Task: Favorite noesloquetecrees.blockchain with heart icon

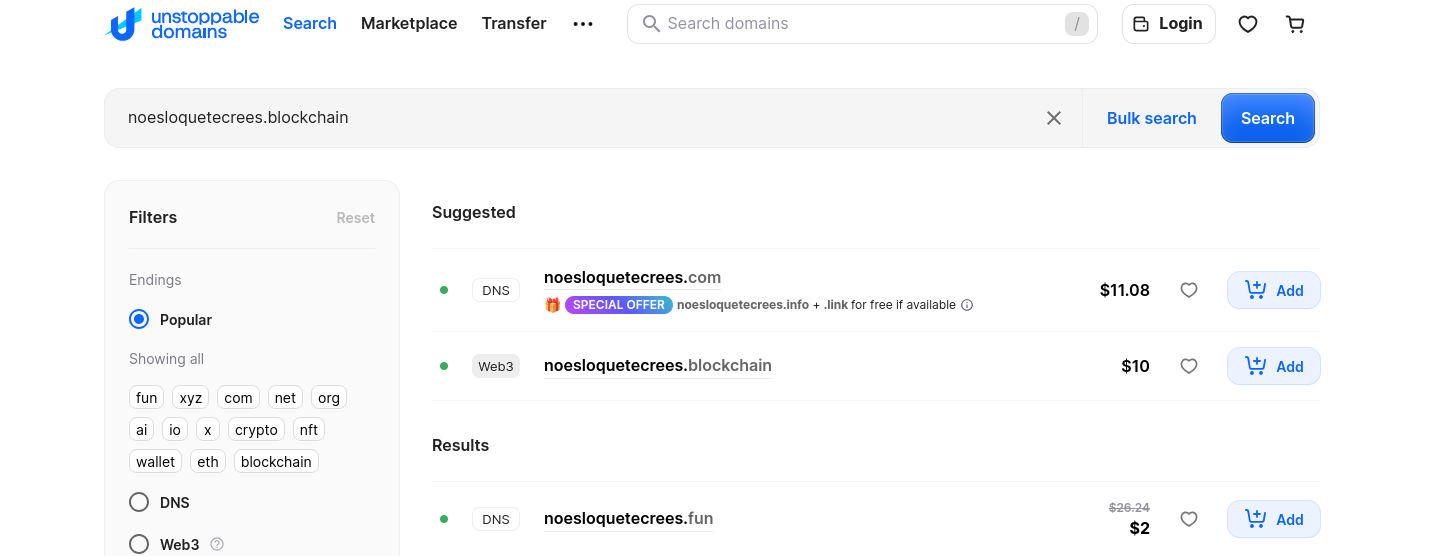Action: 1188,366
